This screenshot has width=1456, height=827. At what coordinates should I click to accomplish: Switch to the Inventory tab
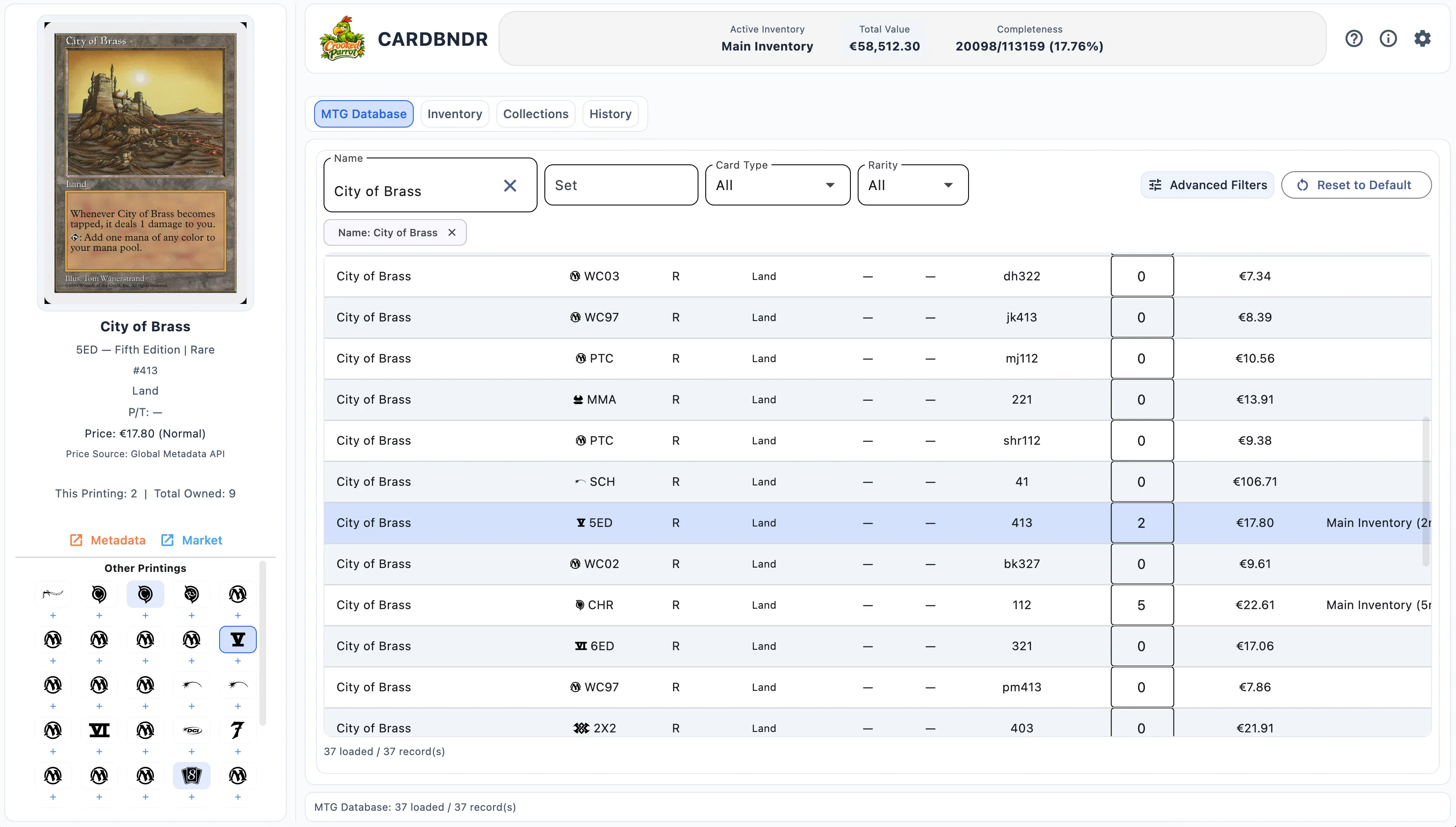(x=455, y=113)
